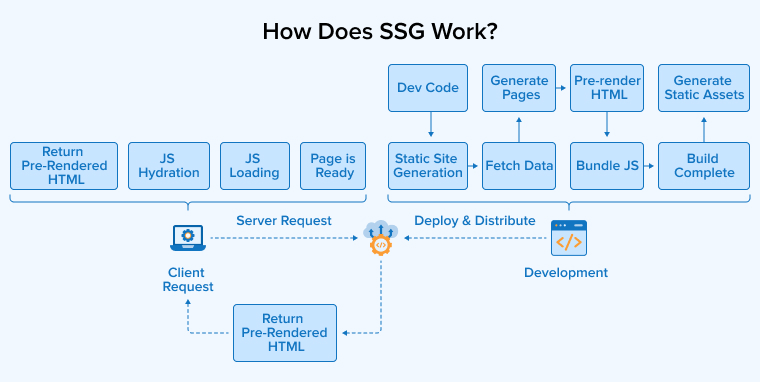Click the Development caption text
The height and width of the screenshot is (382, 760).
(x=566, y=272)
